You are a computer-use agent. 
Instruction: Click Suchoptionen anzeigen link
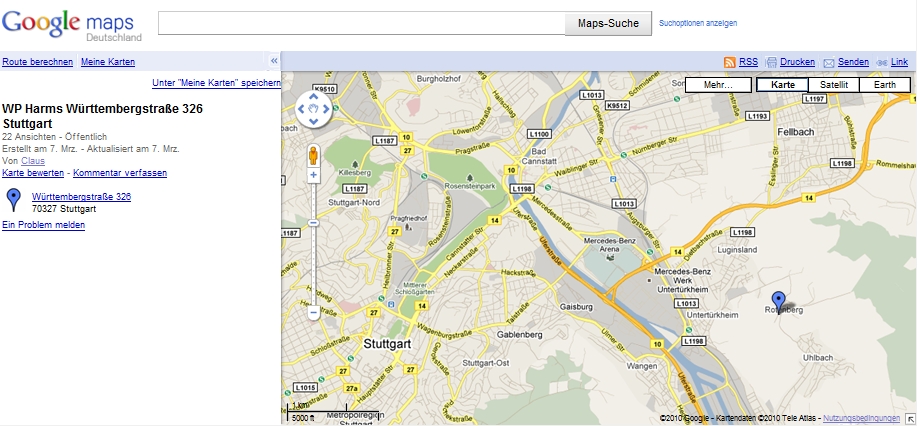tap(698, 23)
